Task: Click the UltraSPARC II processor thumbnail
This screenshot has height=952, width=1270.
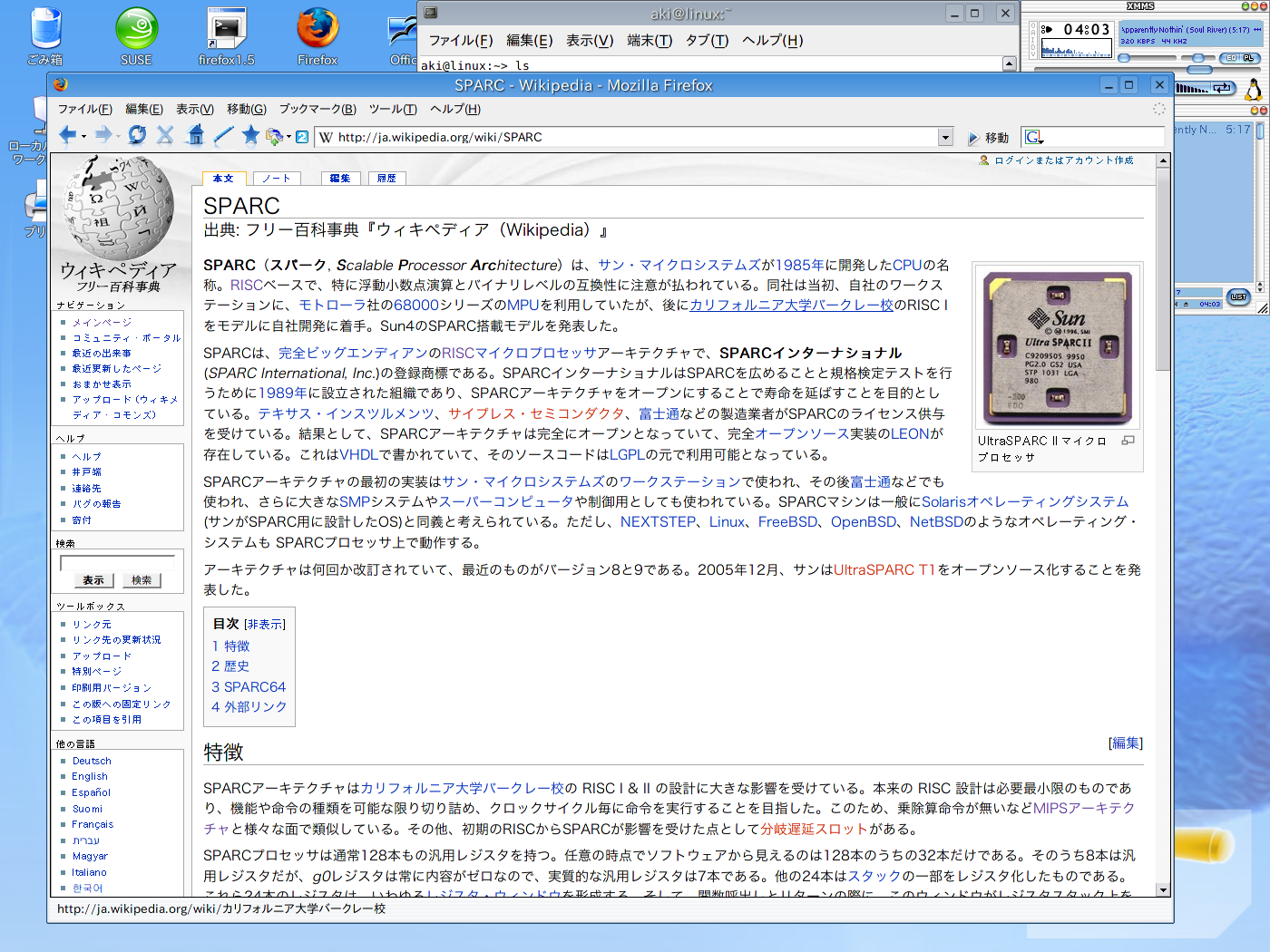Action: [1057, 348]
